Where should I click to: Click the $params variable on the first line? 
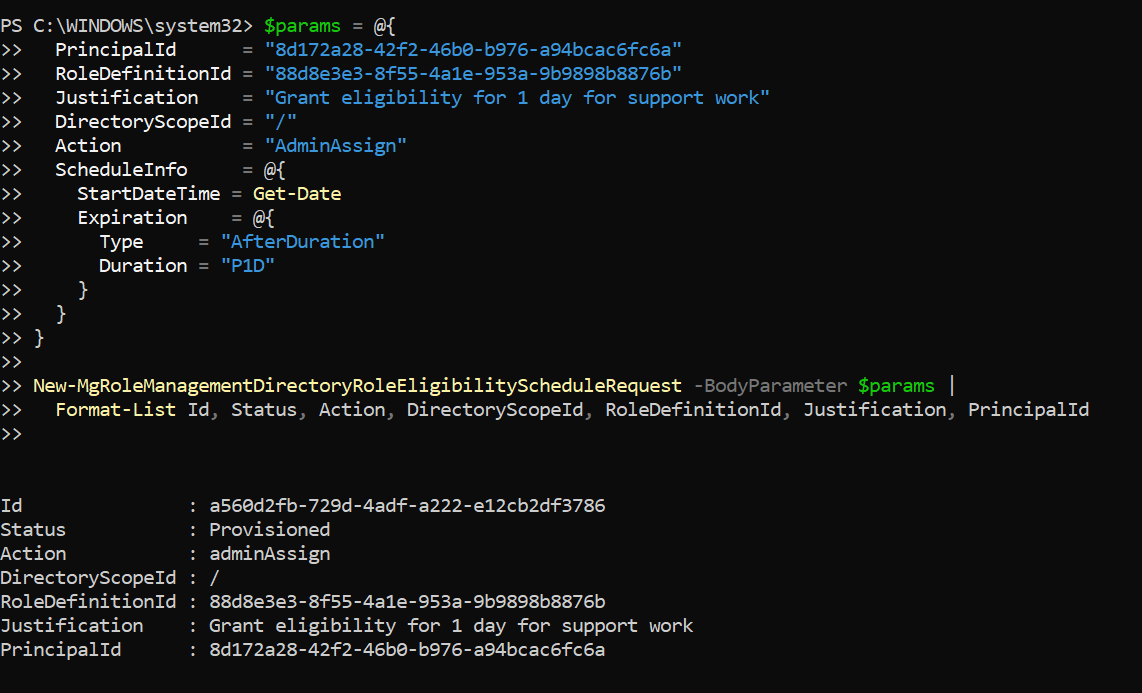(x=302, y=25)
